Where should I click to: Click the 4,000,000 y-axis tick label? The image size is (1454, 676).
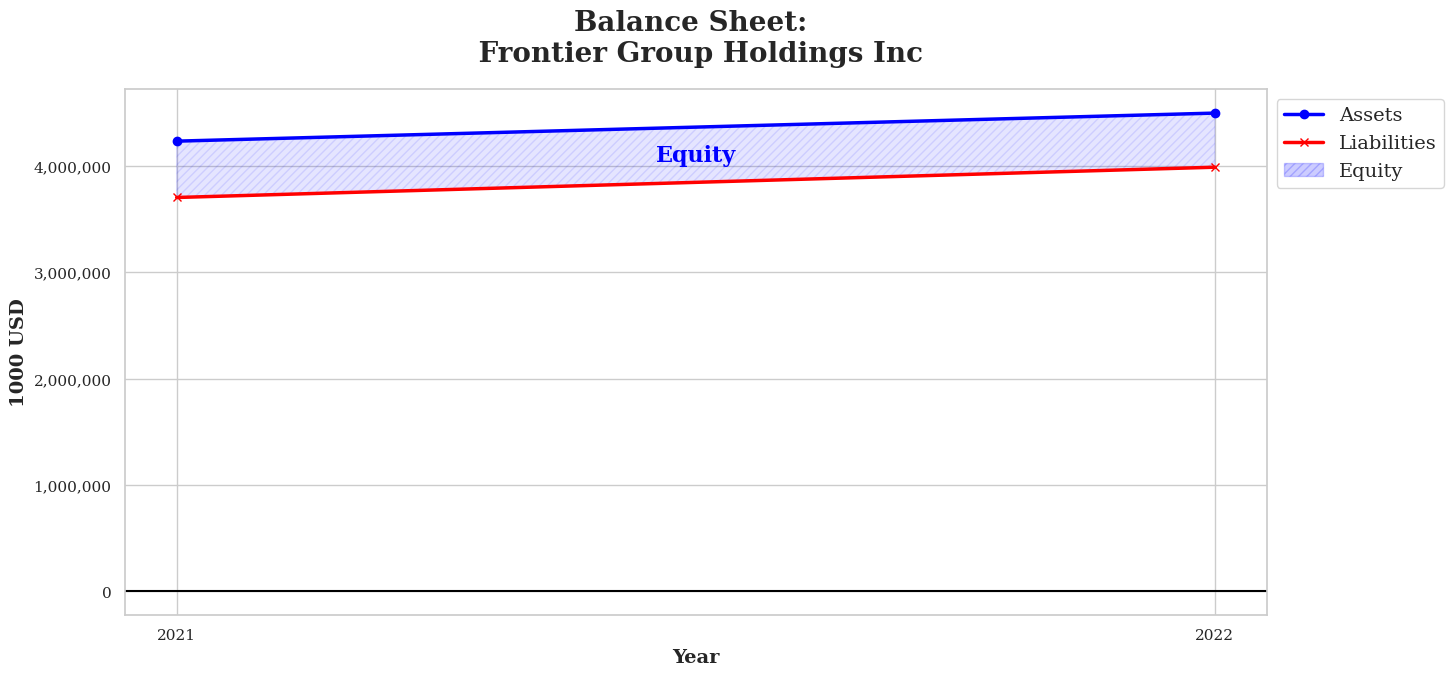click(x=73, y=167)
